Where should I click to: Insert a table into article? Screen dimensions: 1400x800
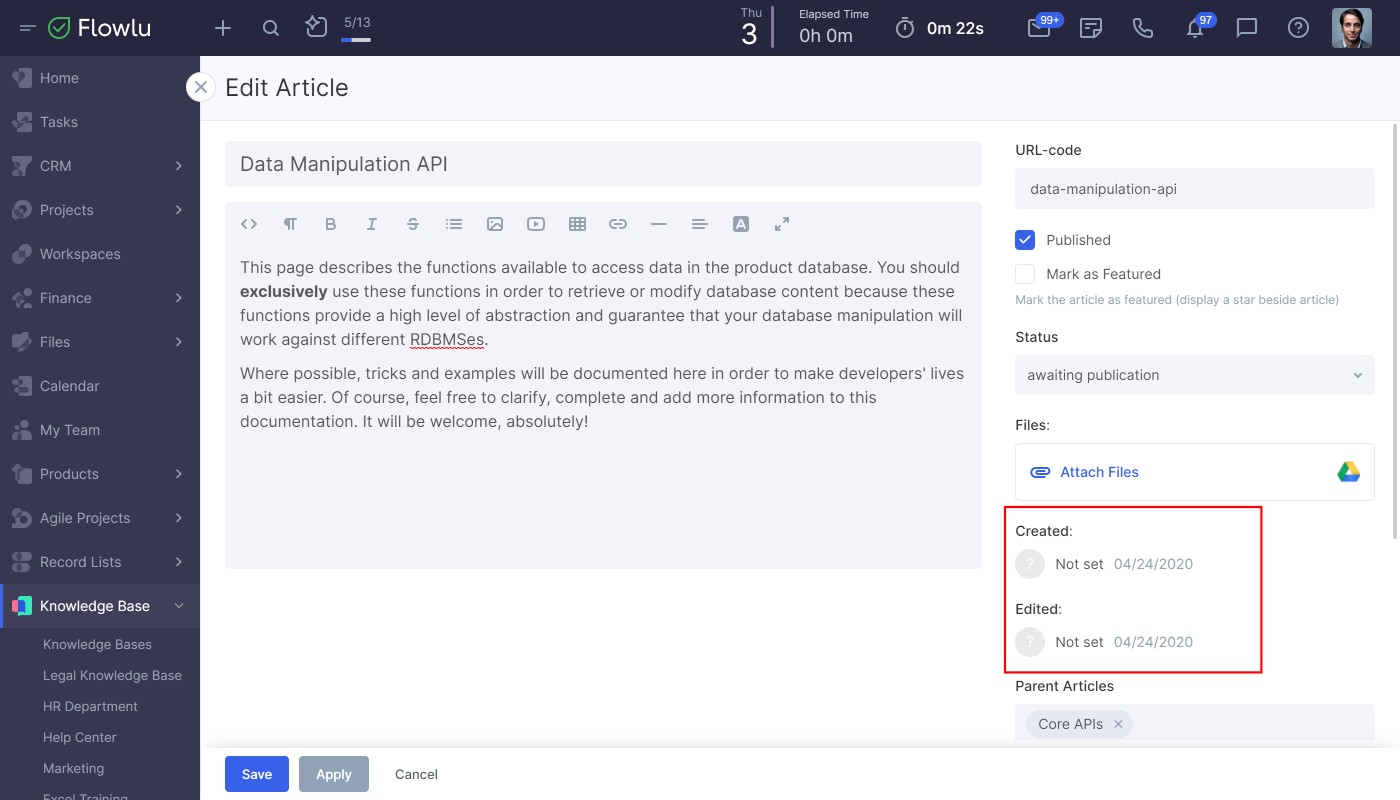[x=577, y=224]
